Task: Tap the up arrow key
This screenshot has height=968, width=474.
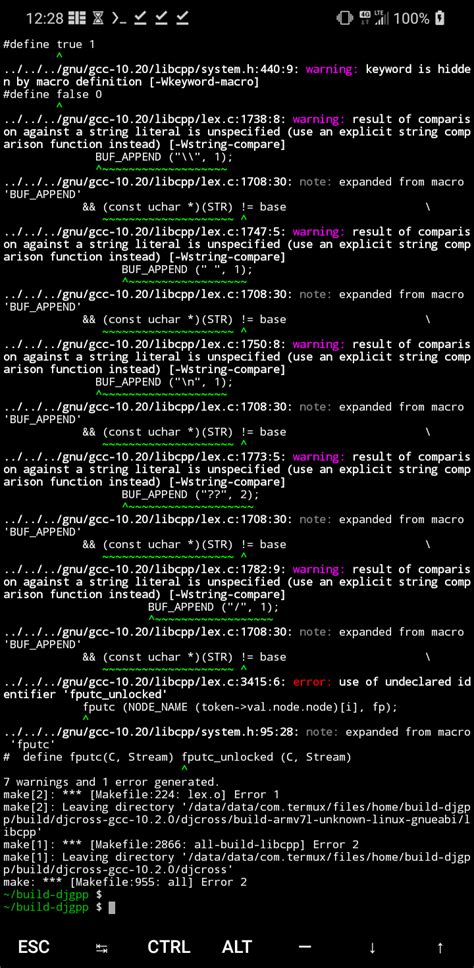Action: tap(440, 948)
